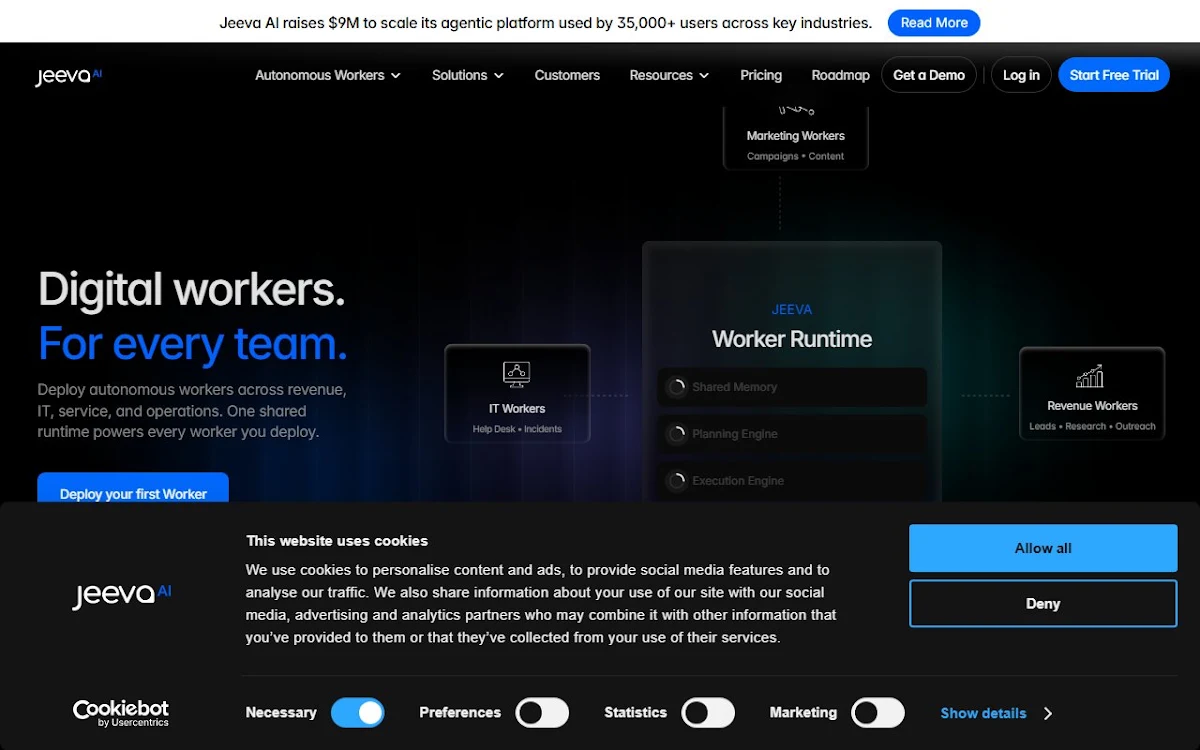Click the 'Digital workers.' headline

(191, 289)
